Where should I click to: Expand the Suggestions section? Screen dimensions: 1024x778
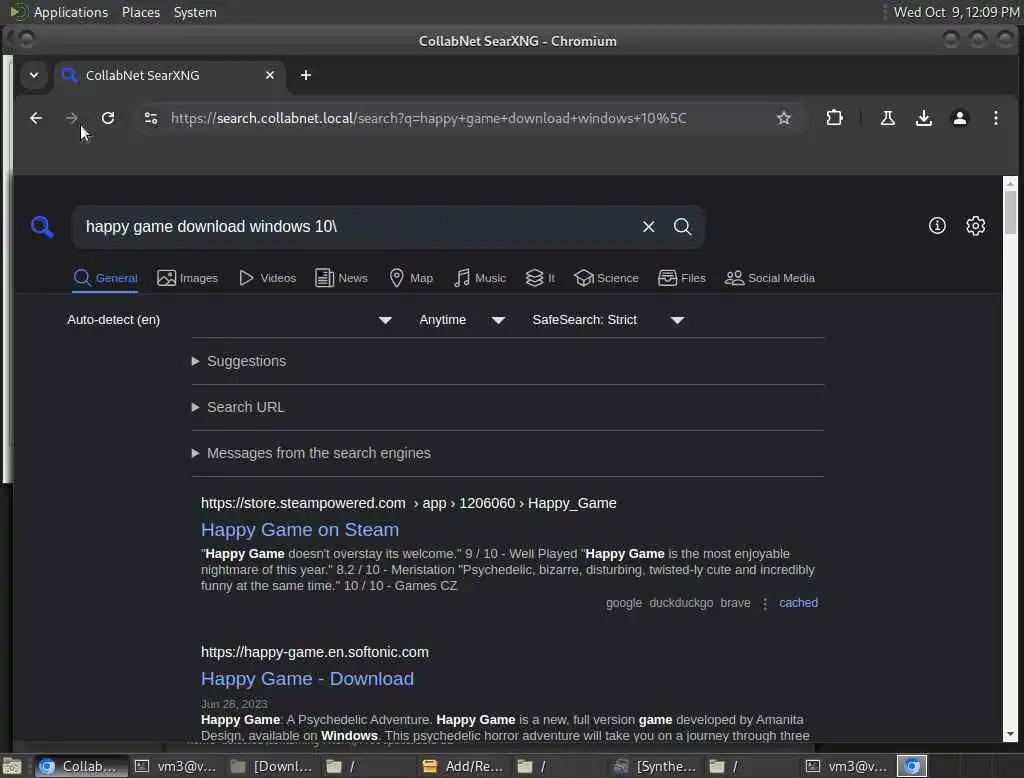pyautogui.click(x=239, y=361)
